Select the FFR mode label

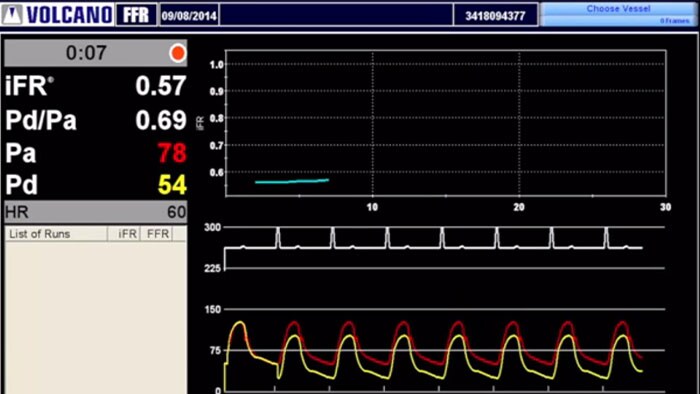click(136, 15)
